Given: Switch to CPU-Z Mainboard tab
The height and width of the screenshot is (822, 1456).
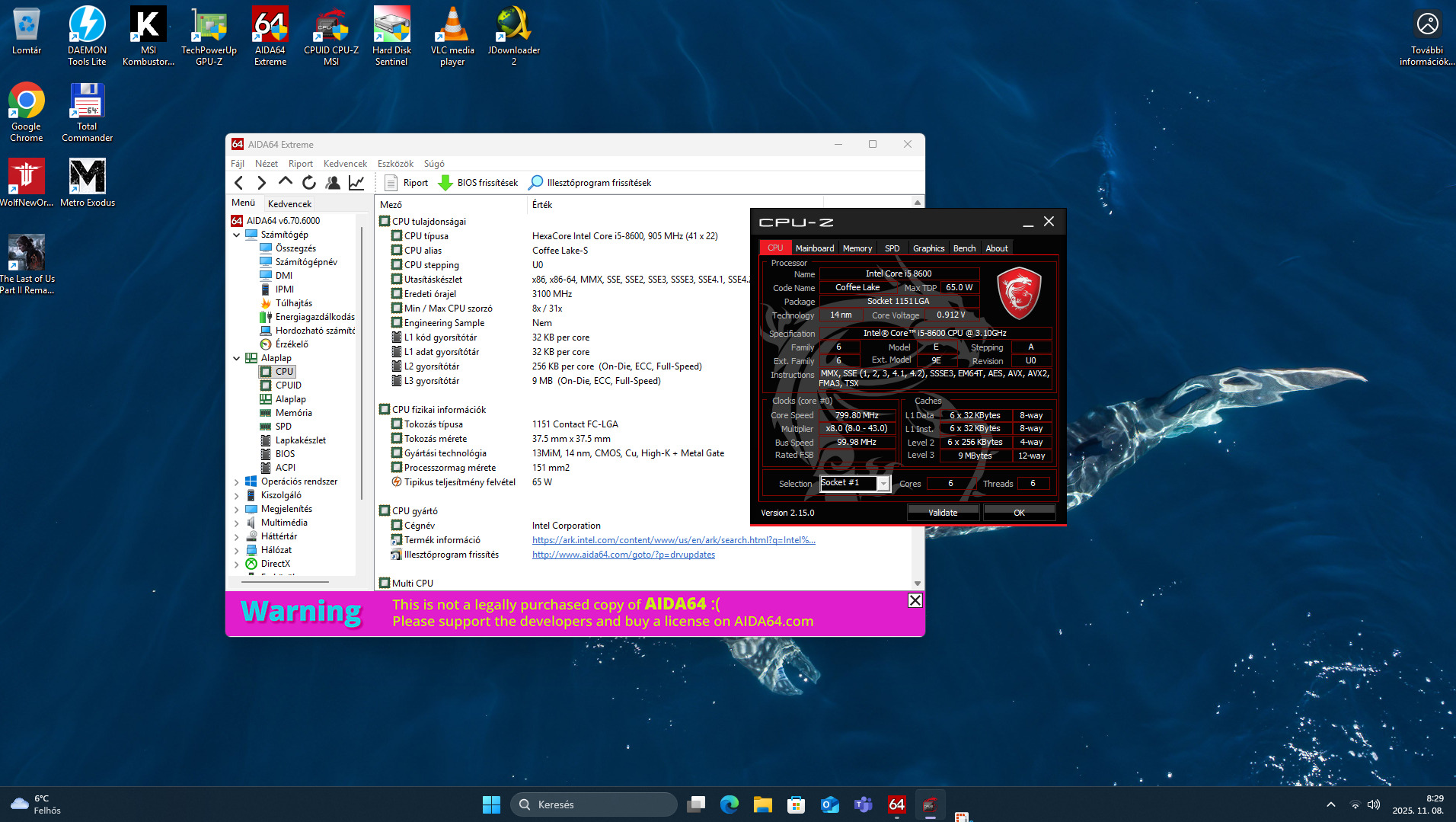Looking at the screenshot, I should click(x=815, y=248).
